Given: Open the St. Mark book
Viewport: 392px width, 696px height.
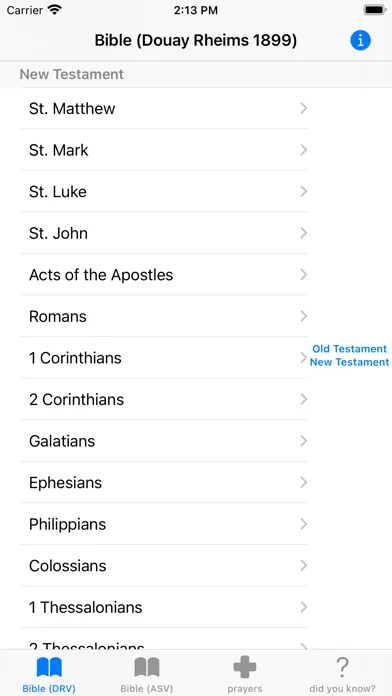Looking at the screenshot, I should [x=164, y=150].
